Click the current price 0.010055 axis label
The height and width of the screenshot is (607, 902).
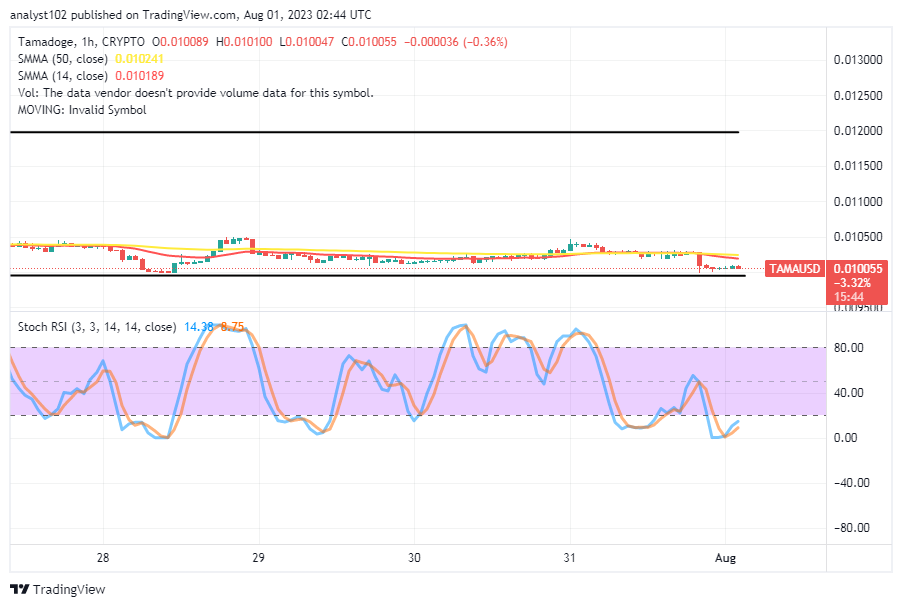point(858,269)
